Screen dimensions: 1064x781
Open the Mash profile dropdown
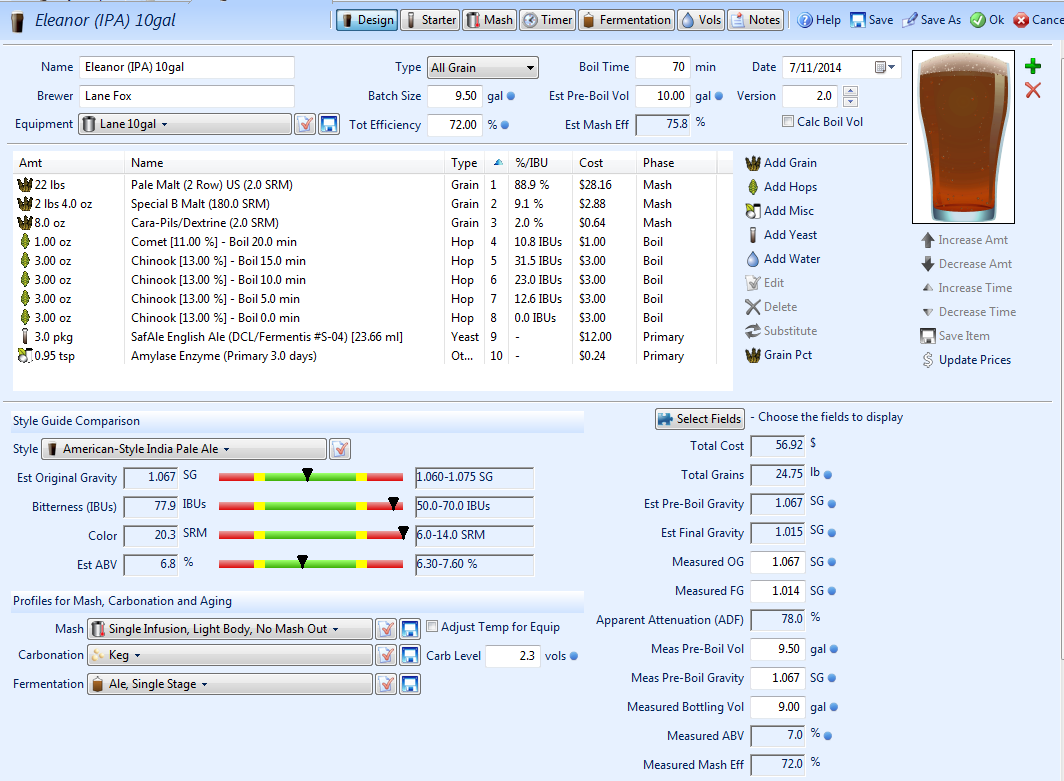point(229,629)
